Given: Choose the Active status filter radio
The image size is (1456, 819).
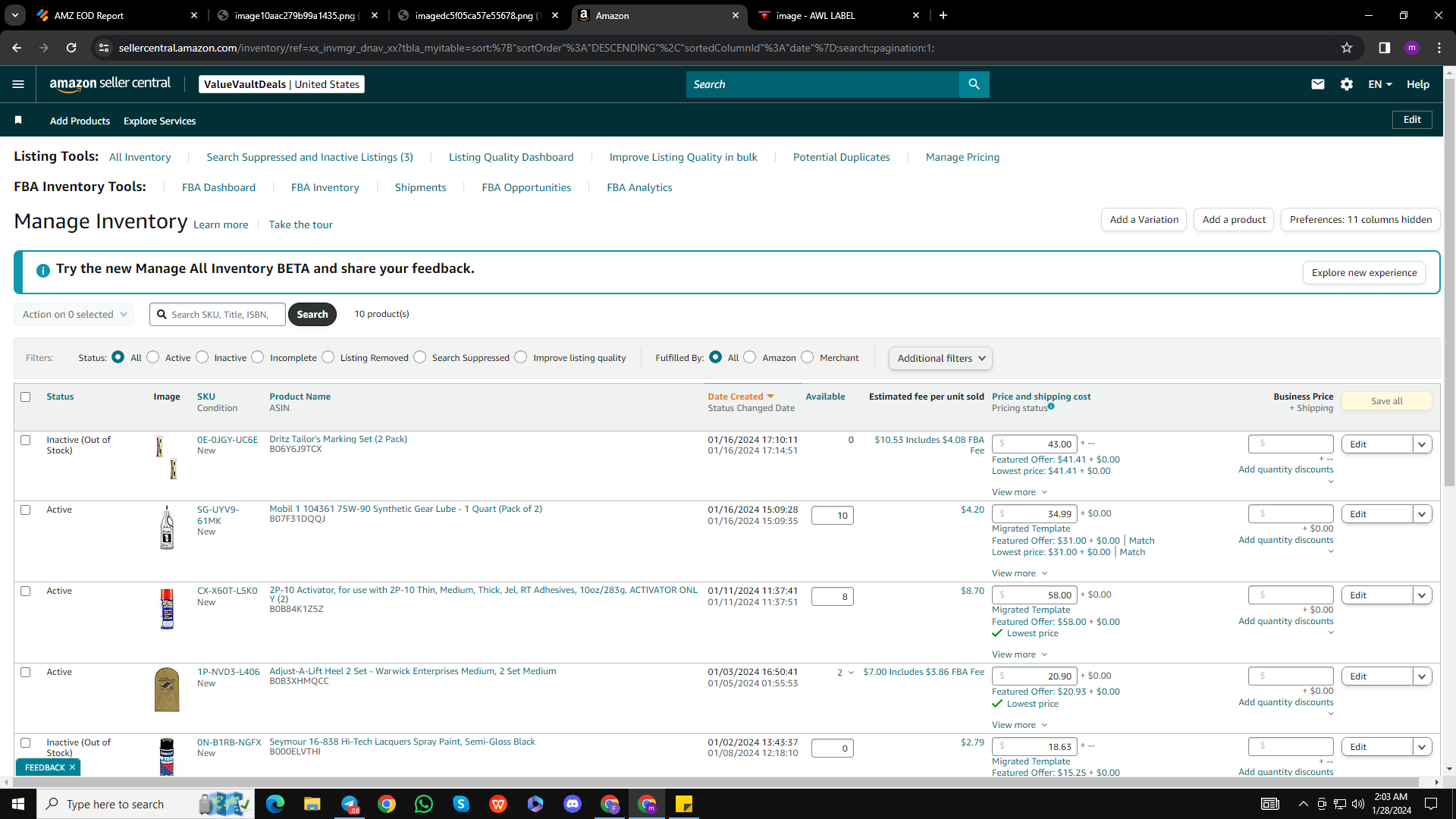Looking at the screenshot, I should pos(153,357).
